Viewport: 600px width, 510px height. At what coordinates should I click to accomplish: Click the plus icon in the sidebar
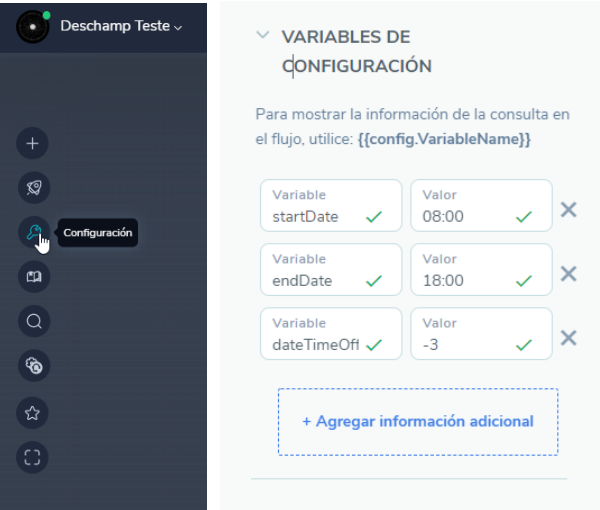pyautogui.click(x=33, y=144)
